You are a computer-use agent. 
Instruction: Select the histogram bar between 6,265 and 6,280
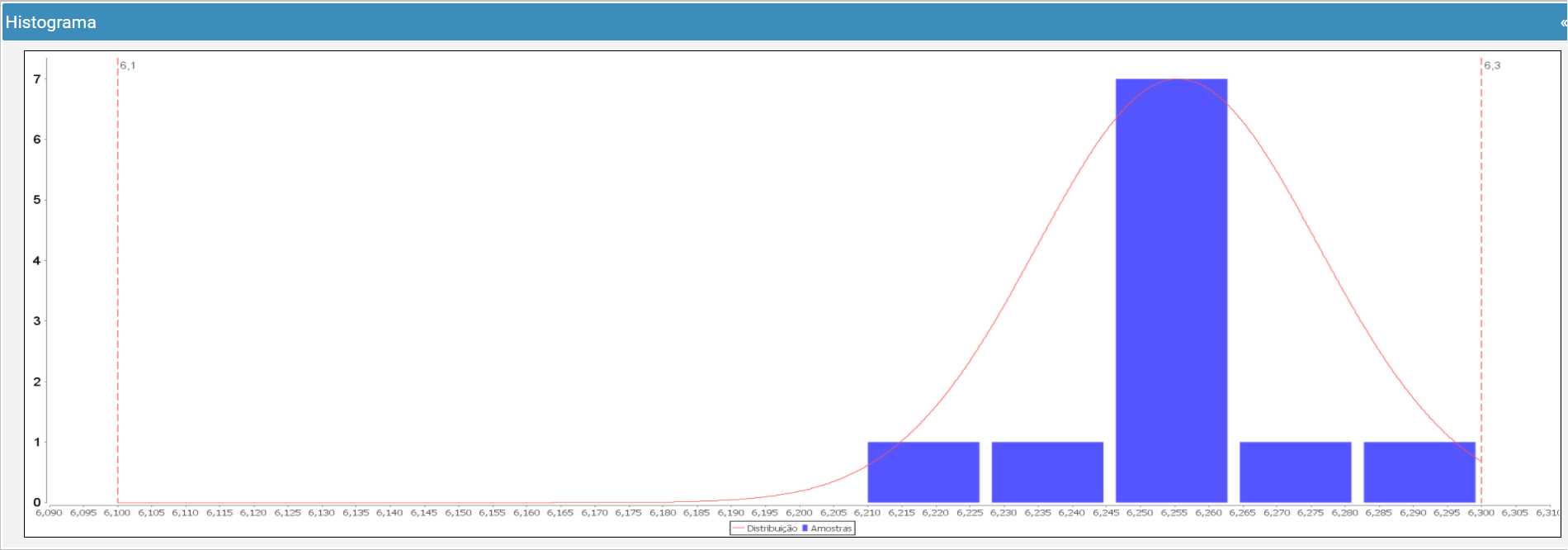point(1296,472)
